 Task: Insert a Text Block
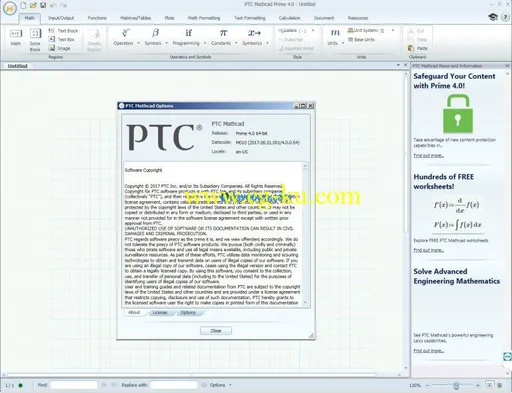point(63,31)
